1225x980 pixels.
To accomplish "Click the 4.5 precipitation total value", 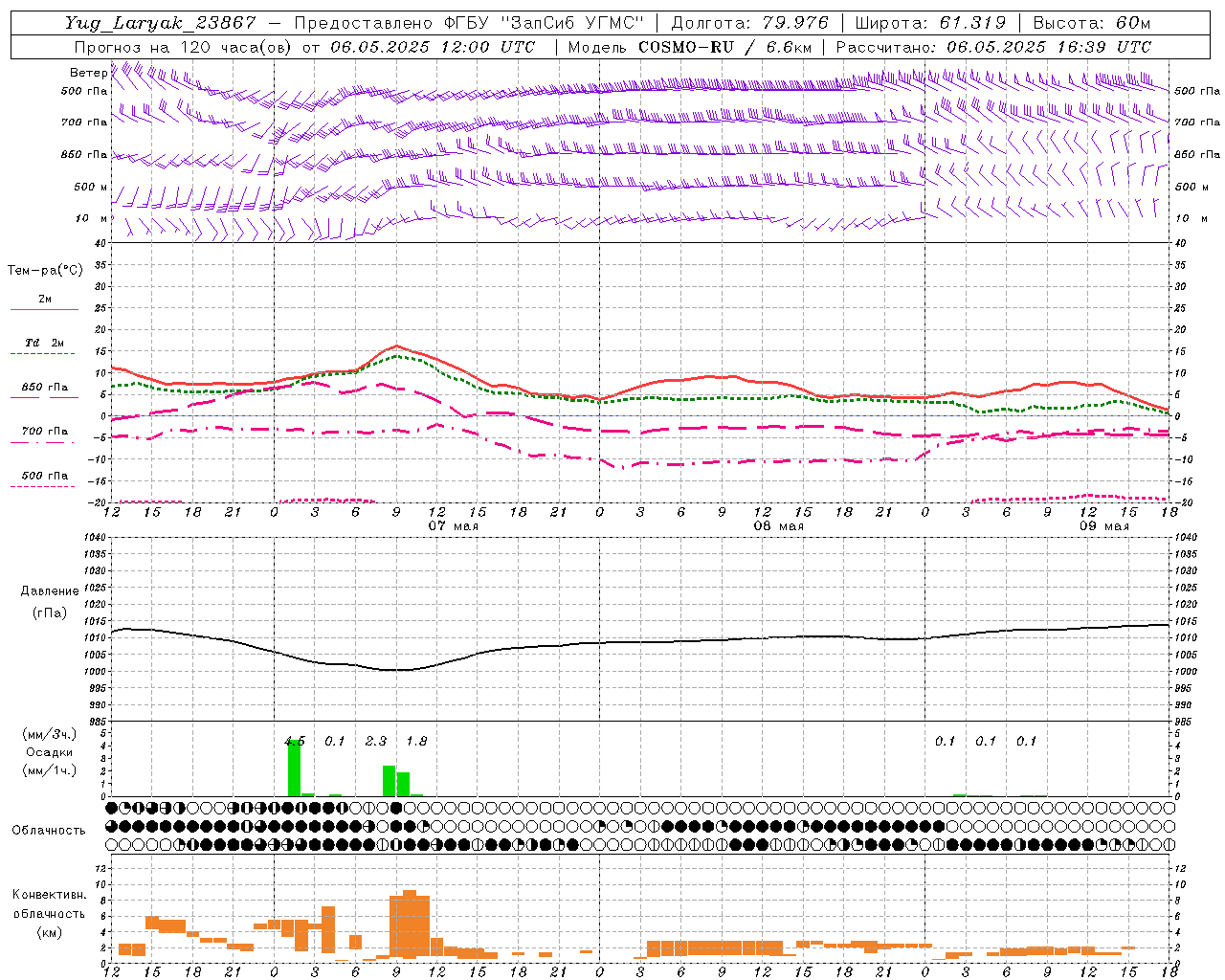I will pyautogui.click(x=295, y=741).
